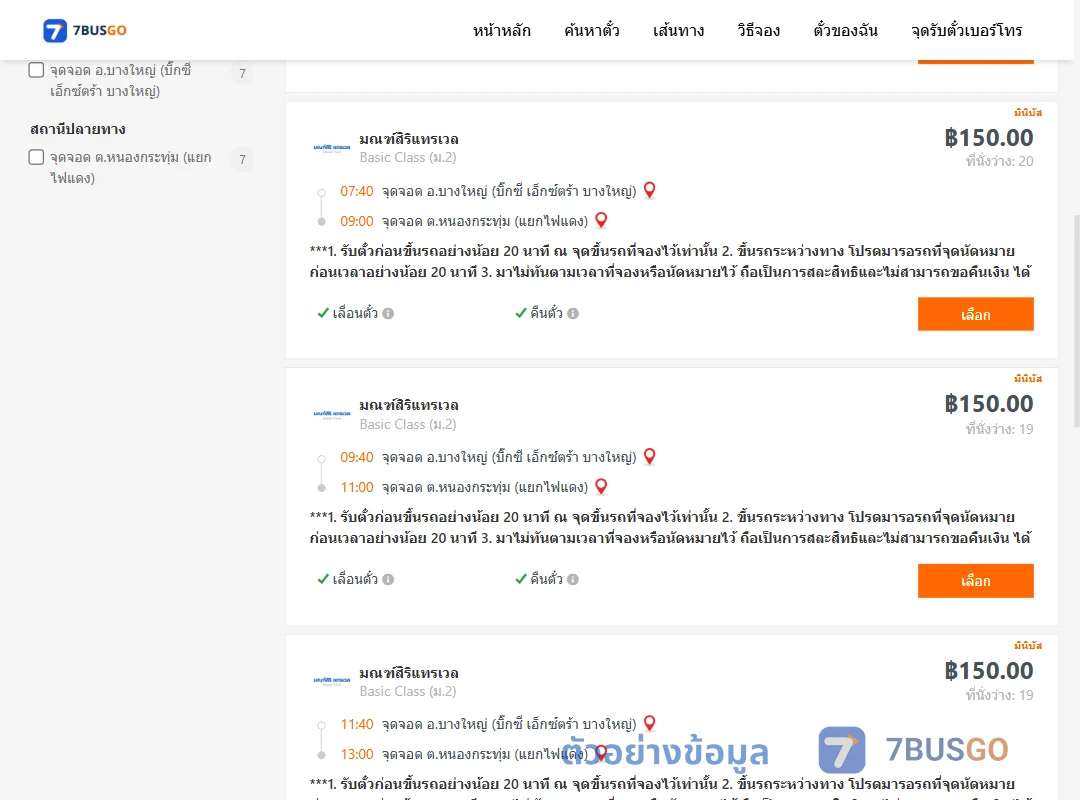This screenshot has height=800, width=1080.
Task: Click the 09:00 arrival time
Action: tap(357, 221)
